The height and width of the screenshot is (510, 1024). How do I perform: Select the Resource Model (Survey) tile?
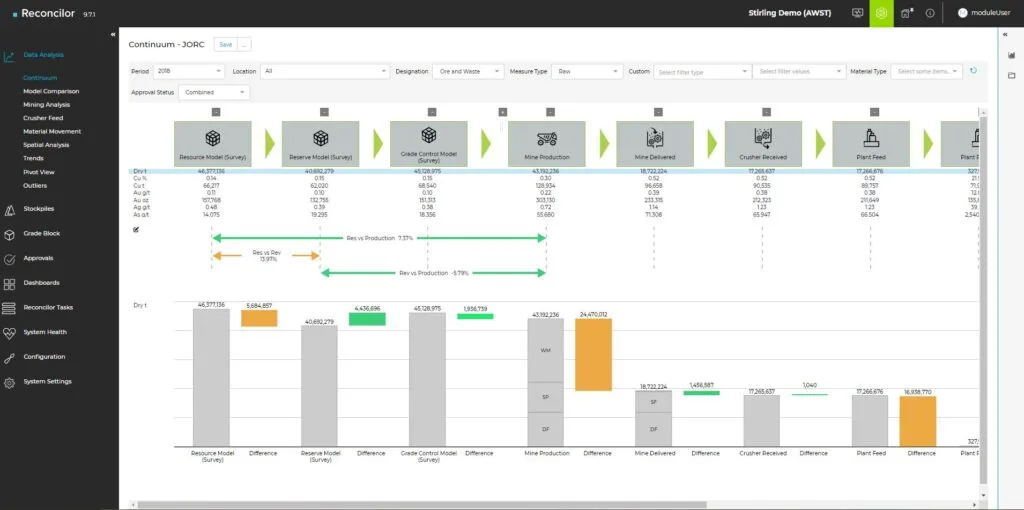tap(212, 144)
